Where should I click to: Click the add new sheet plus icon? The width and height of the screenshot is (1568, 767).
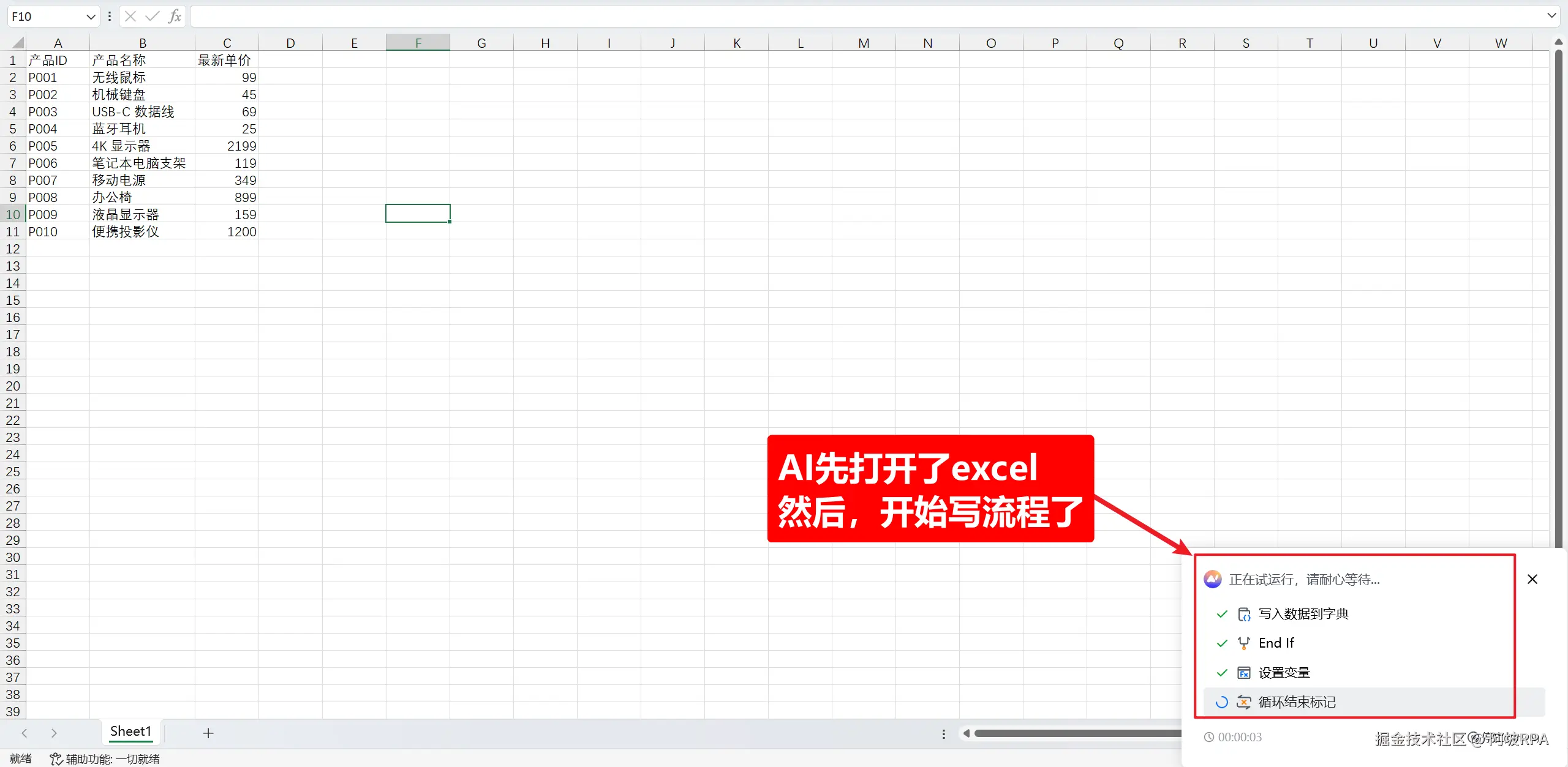coord(208,733)
